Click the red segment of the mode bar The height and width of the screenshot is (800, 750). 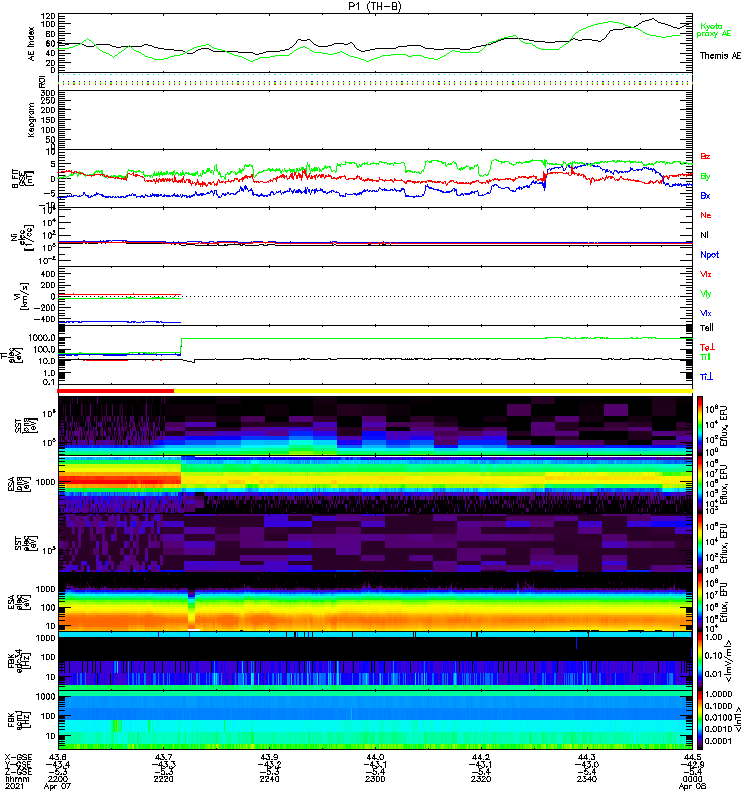(x=116, y=391)
